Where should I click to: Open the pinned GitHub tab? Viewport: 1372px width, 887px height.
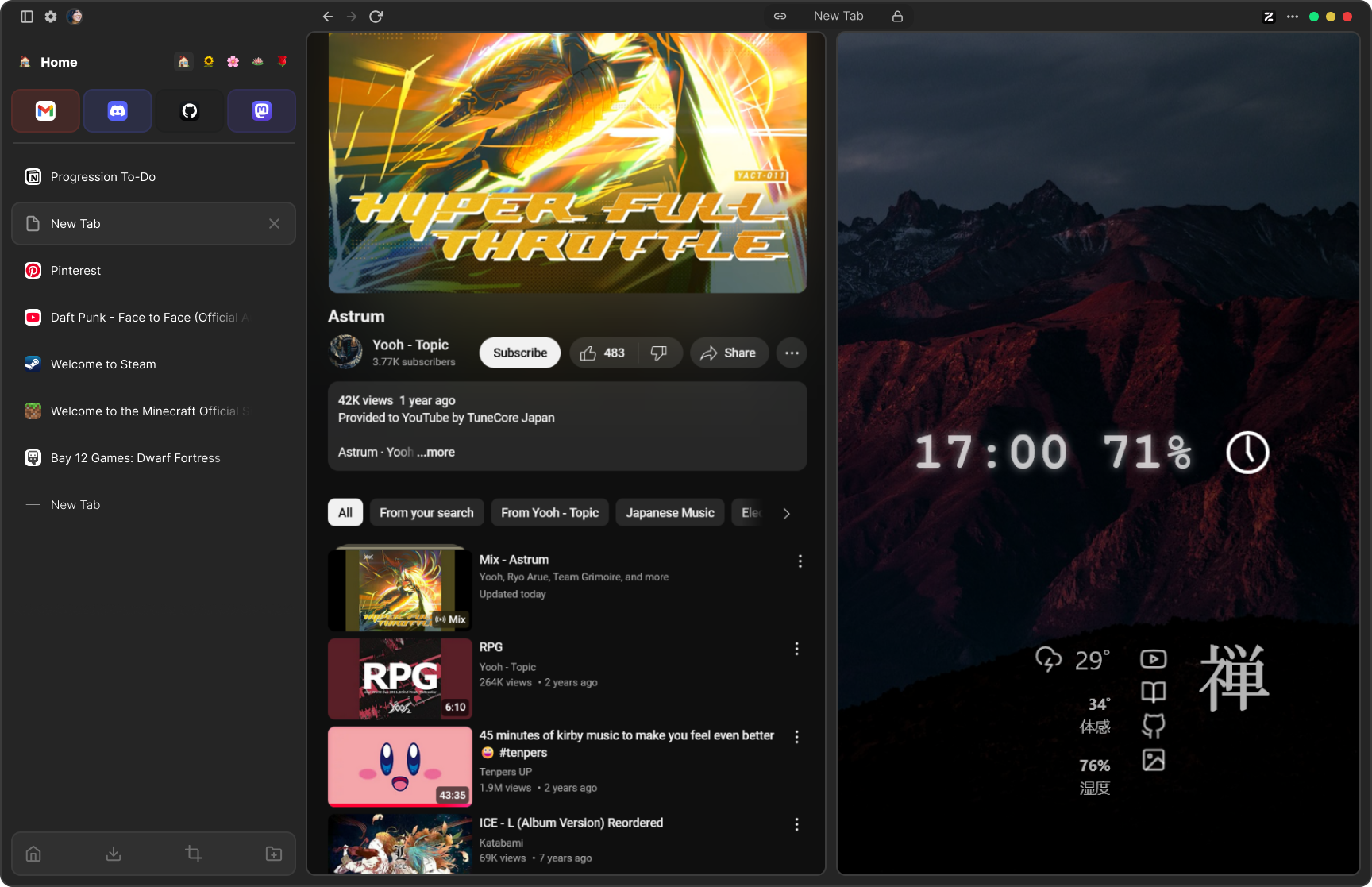pos(190,111)
